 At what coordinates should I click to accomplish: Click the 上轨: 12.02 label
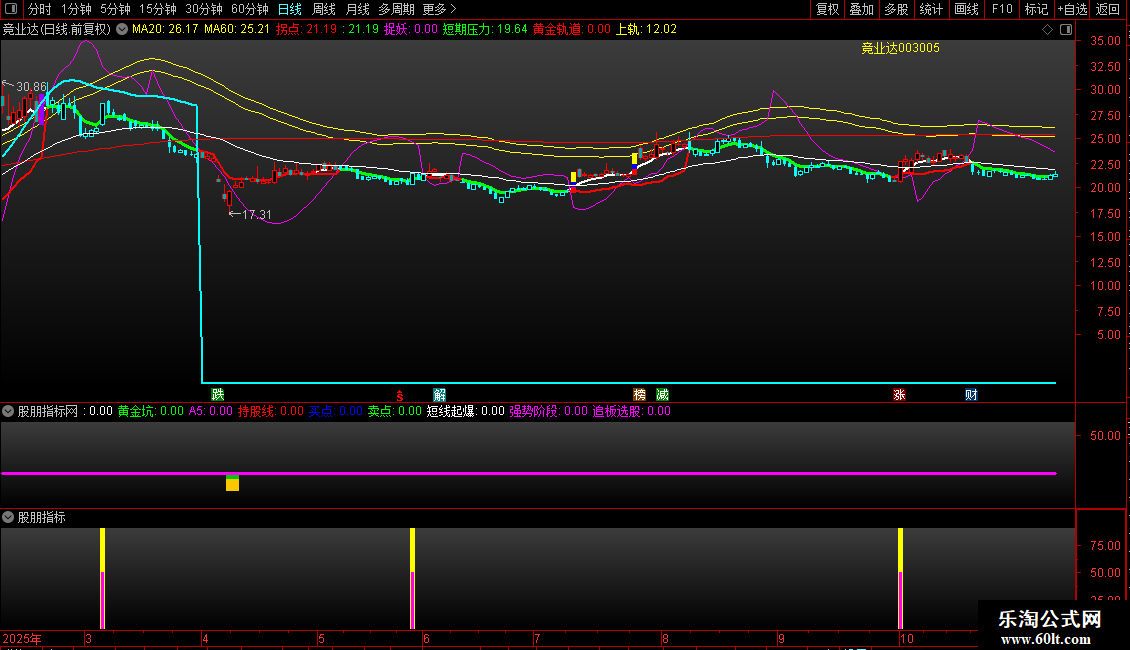coord(646,30)
